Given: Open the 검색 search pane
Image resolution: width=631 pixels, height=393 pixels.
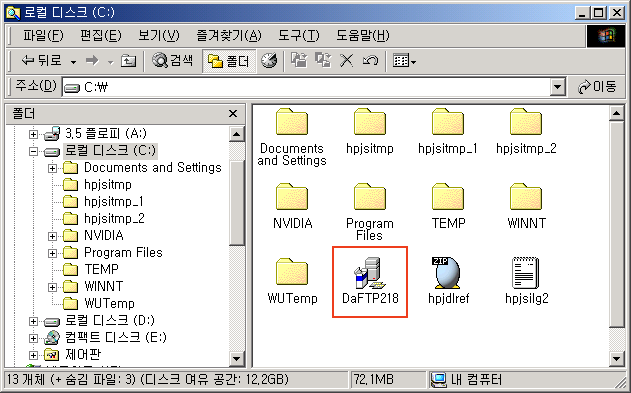Looking at the screenshot, I should click(x=173, y=61).
